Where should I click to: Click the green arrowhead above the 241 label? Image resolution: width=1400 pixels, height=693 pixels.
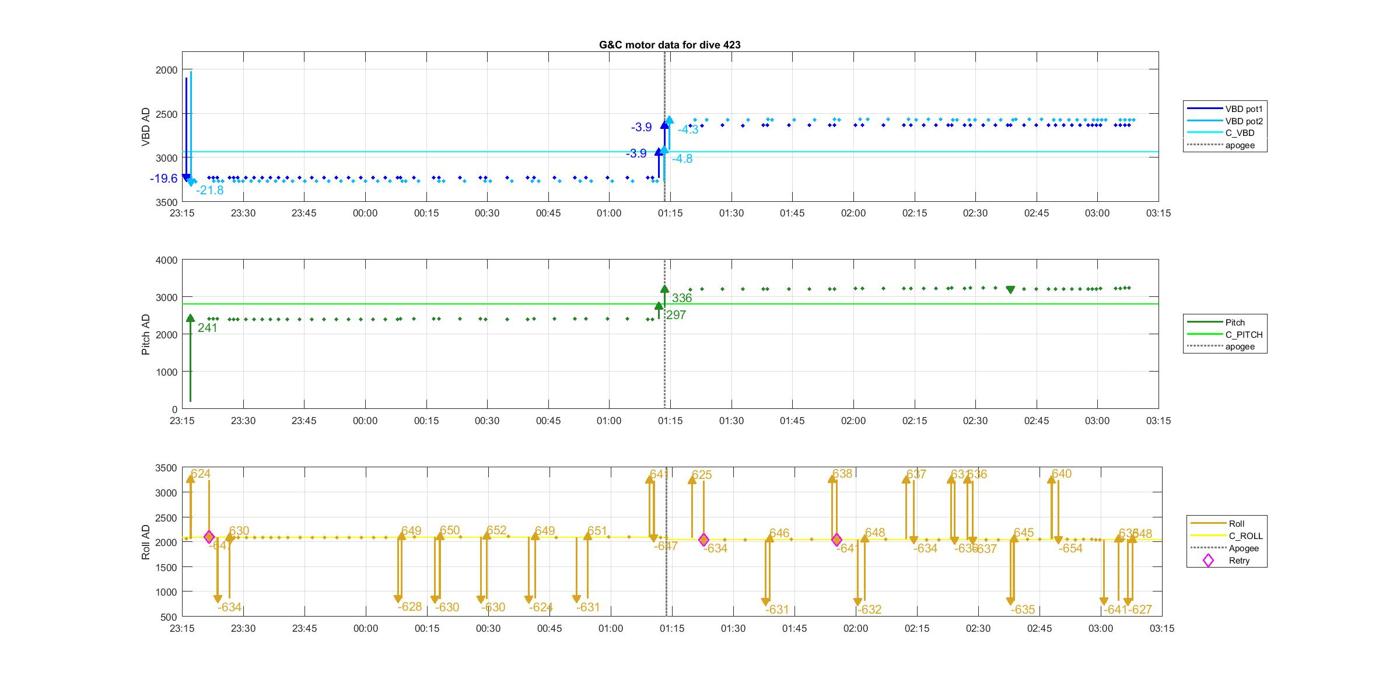[x=190, y=319]
